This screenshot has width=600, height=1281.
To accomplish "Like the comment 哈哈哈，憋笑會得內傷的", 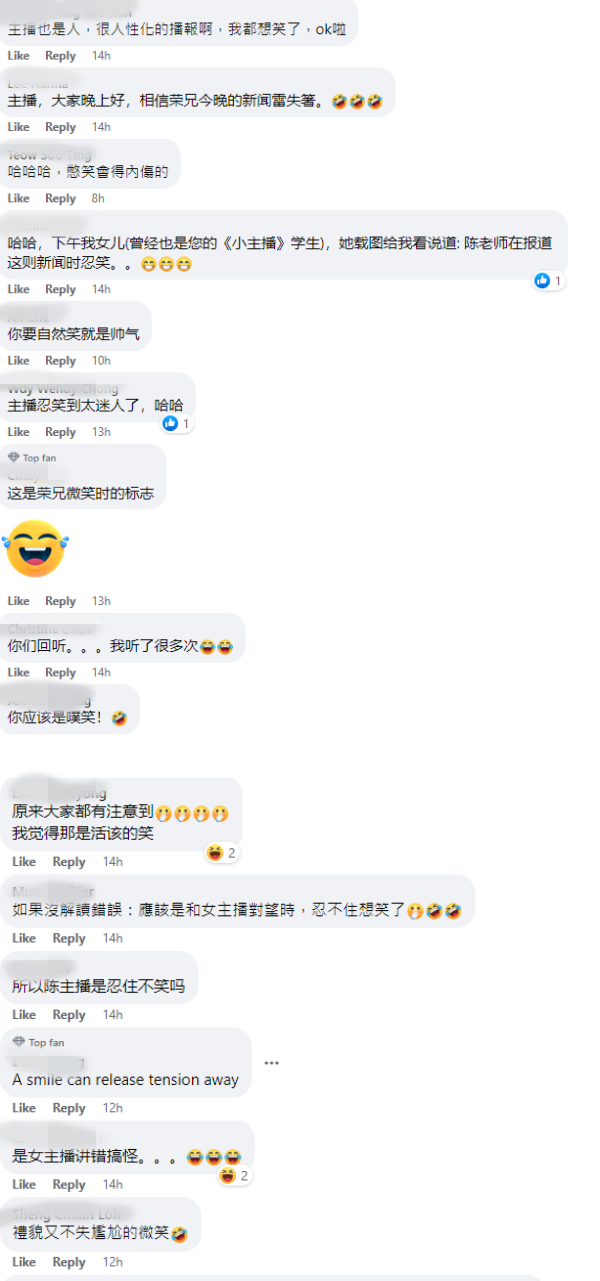I will pyautogui.click(x=19, y=199).
